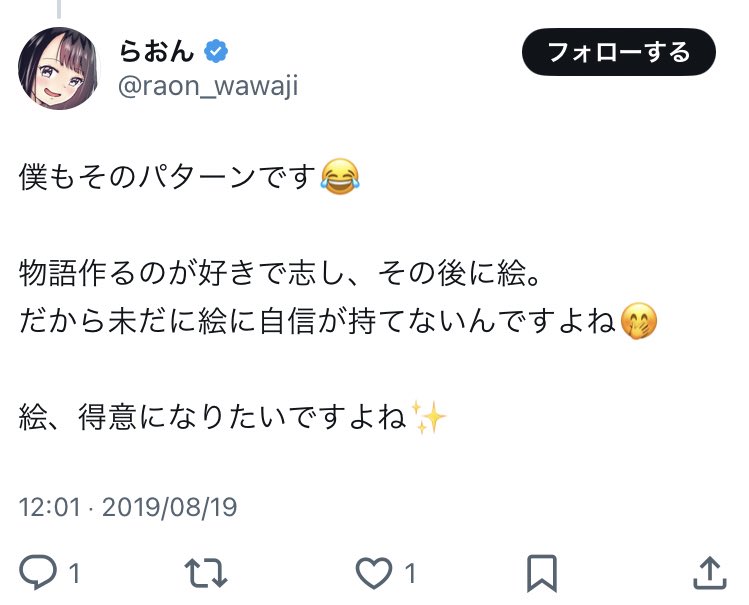Click the blue verified badge
749x605 pixels.
(216, 50)
